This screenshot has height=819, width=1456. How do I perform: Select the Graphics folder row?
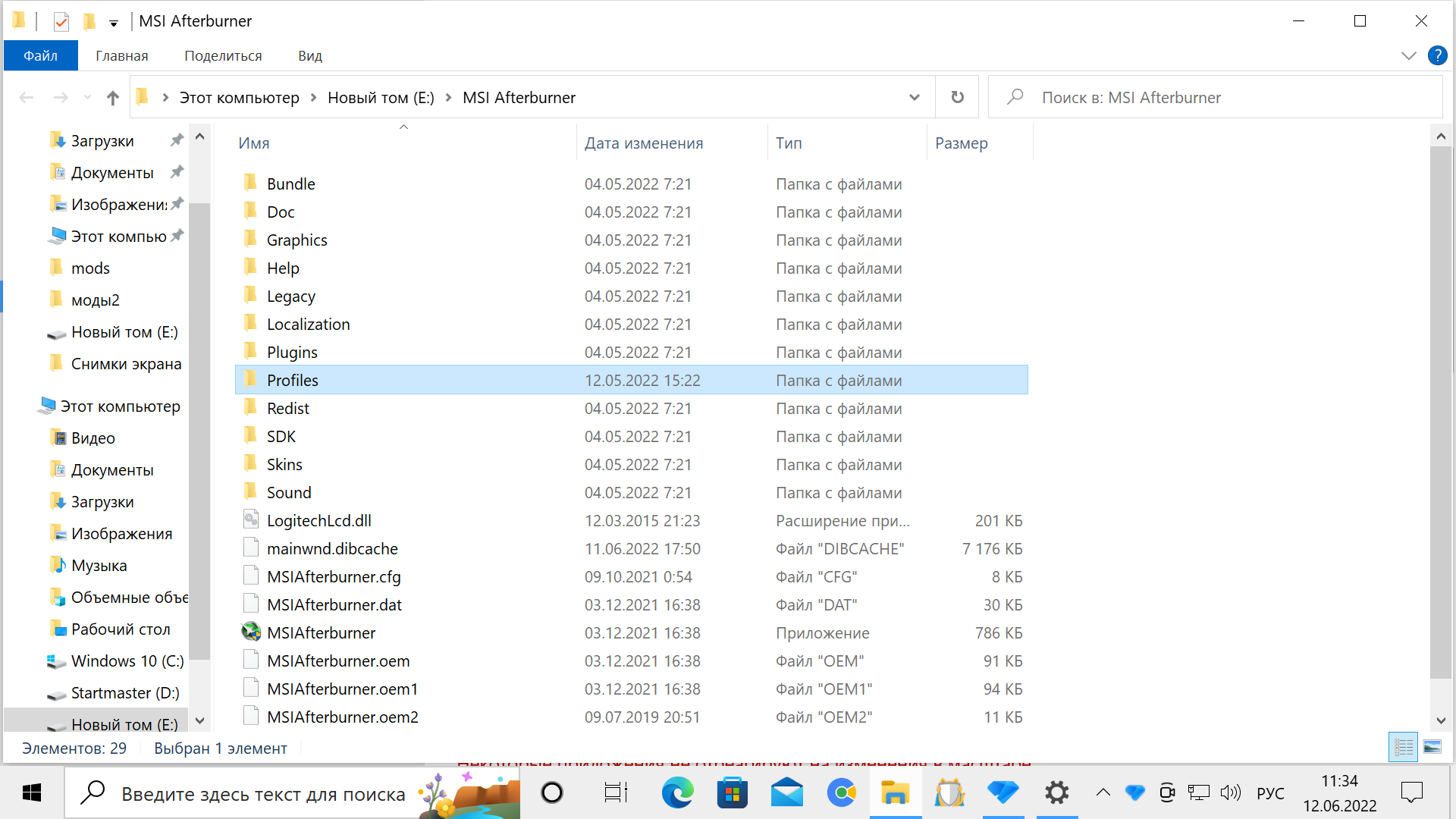[632, 240]
